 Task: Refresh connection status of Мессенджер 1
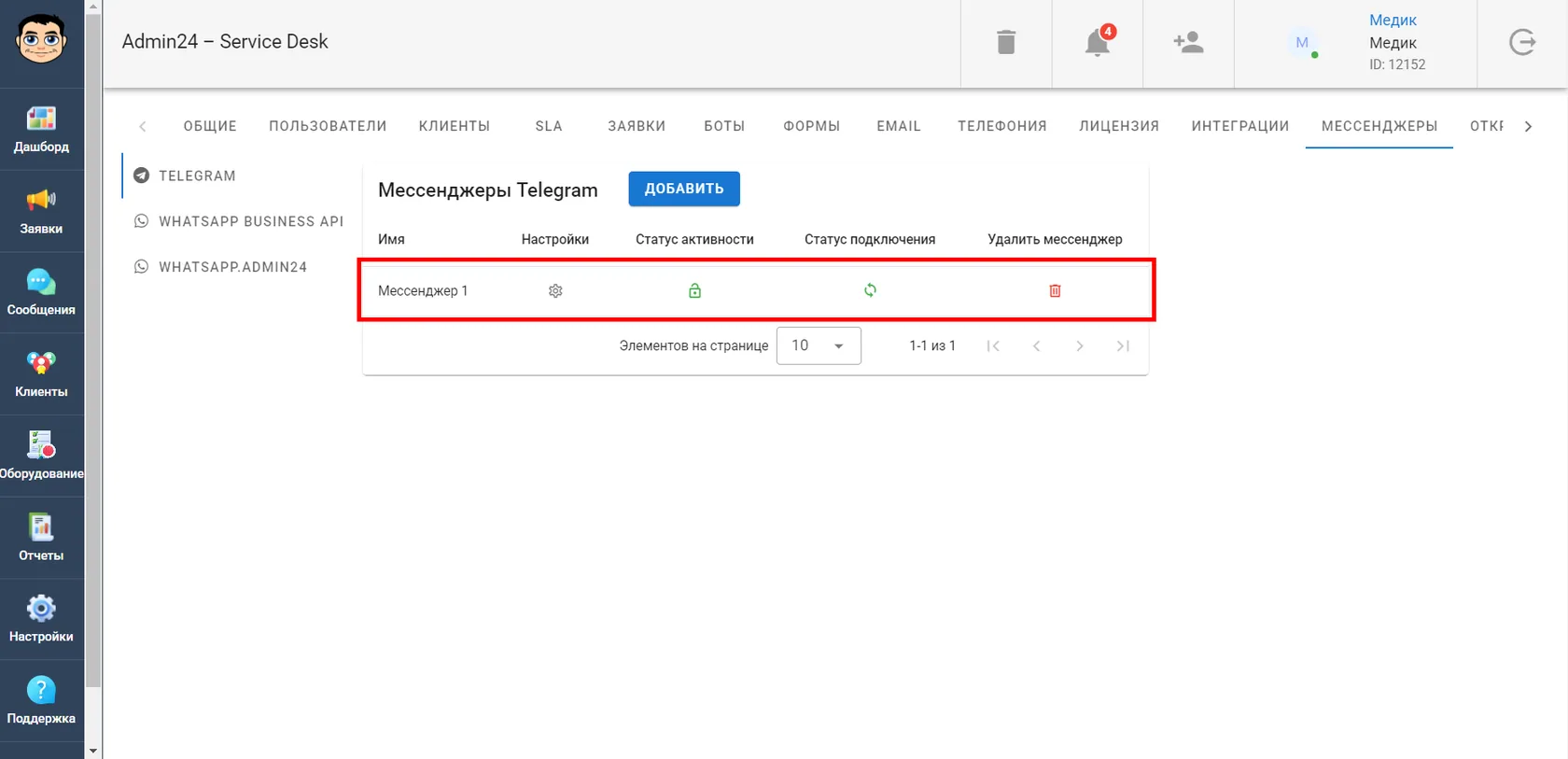click(870, 290)
